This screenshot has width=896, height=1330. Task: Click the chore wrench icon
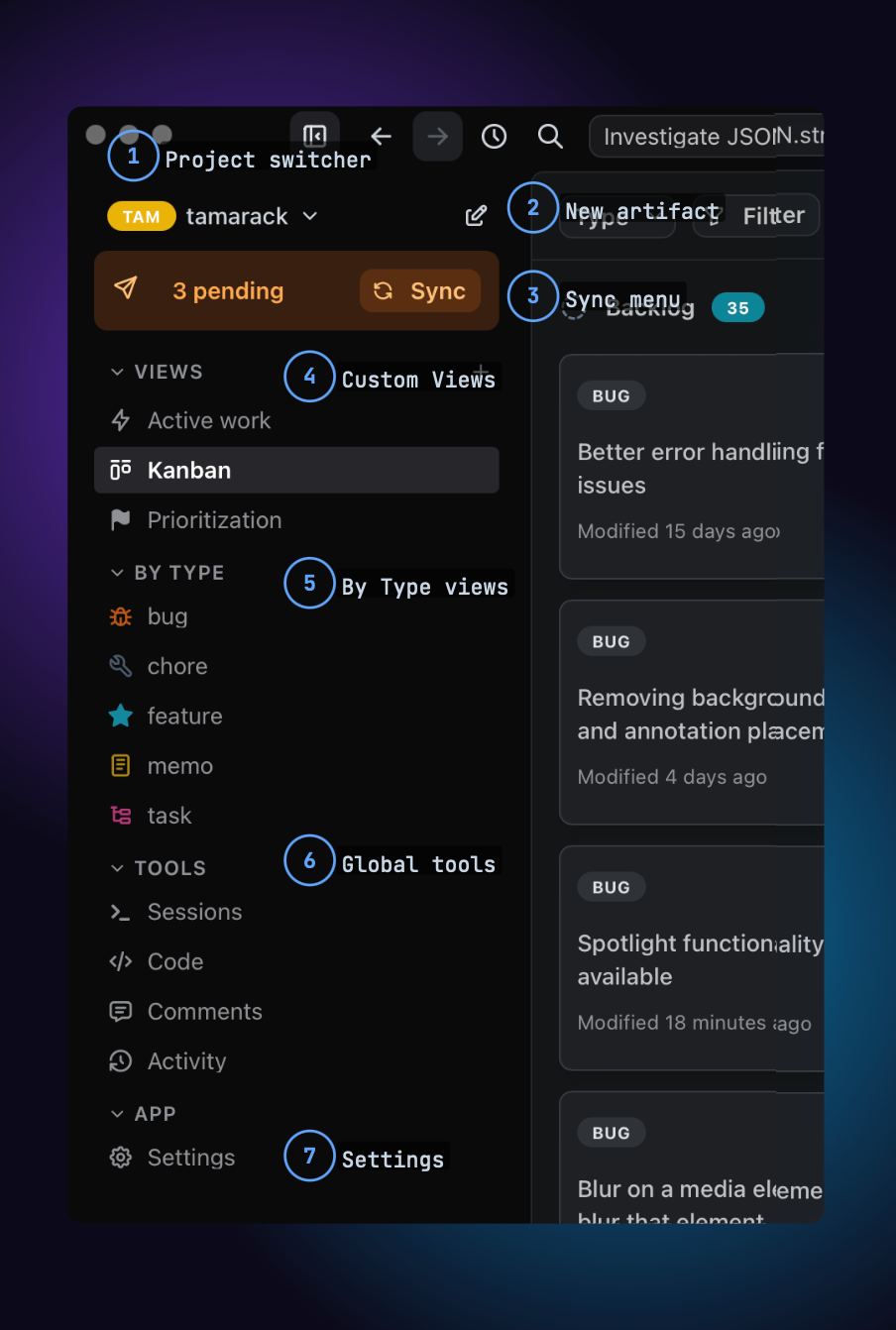[121, 666]
